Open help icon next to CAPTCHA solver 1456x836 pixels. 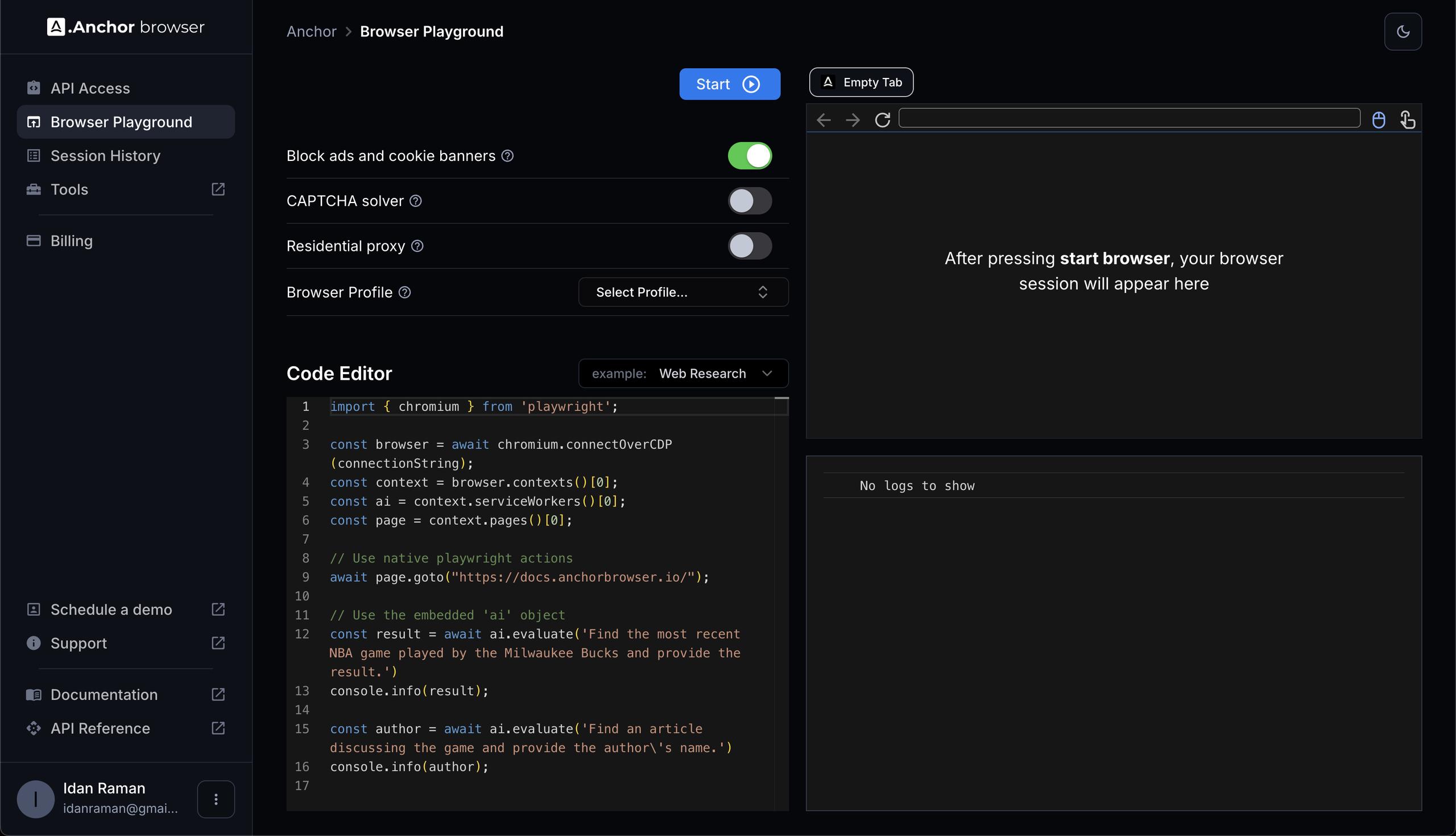(416, 201)
